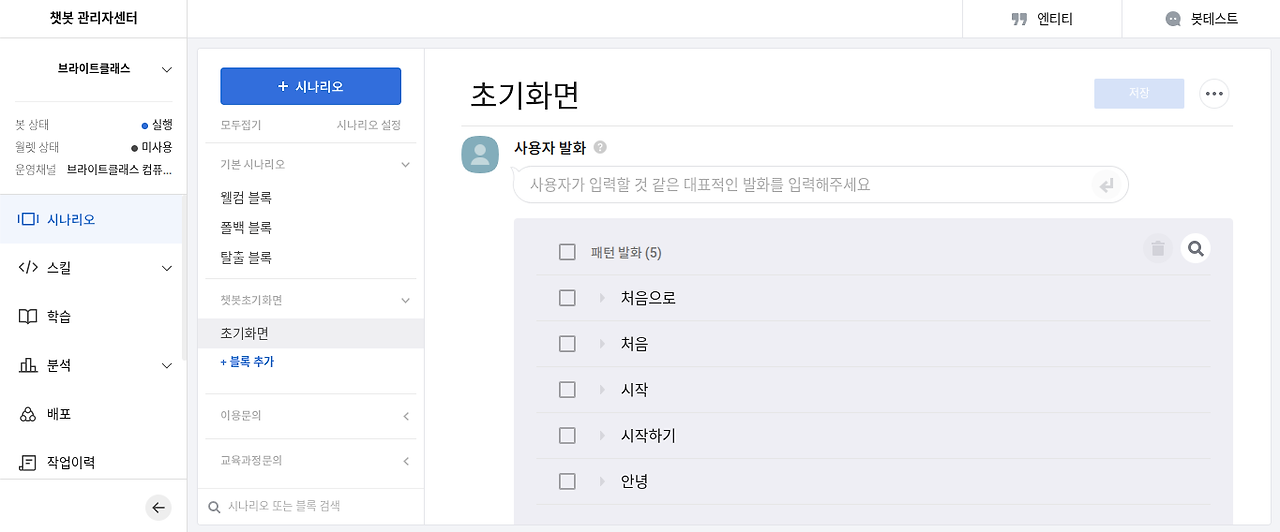Open 배포 menu item
Viewport: 1280px width, 532px height.
coord(59,414)
